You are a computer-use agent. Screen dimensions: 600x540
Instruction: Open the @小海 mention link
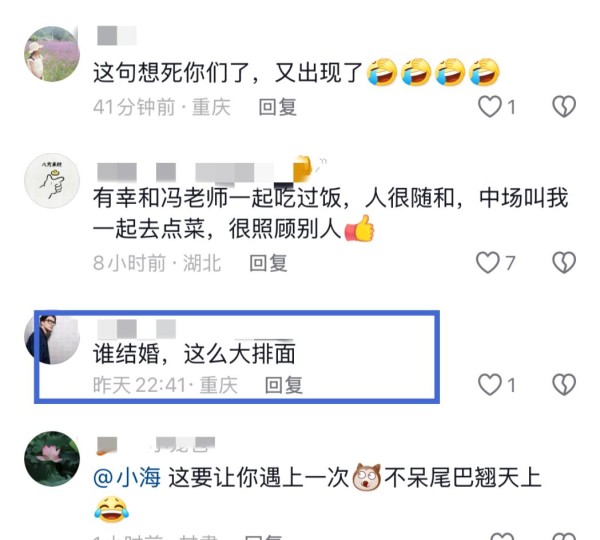(127, 478)
